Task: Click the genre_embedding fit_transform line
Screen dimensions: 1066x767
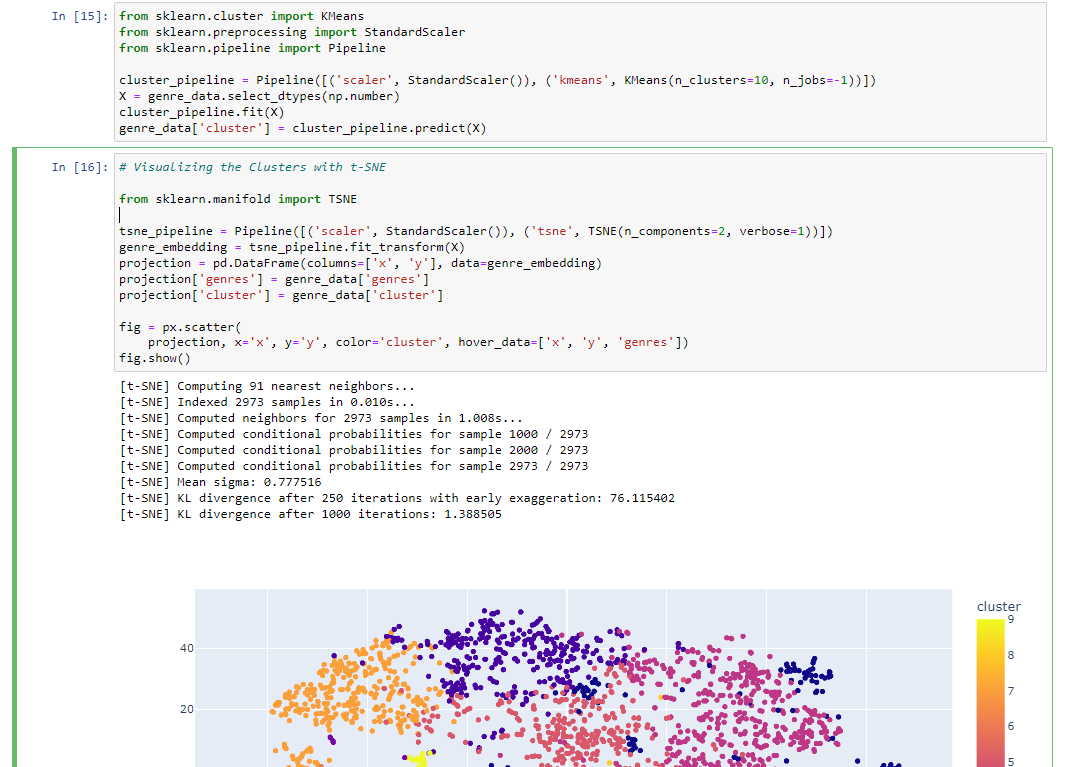Action: coord(292,248)
